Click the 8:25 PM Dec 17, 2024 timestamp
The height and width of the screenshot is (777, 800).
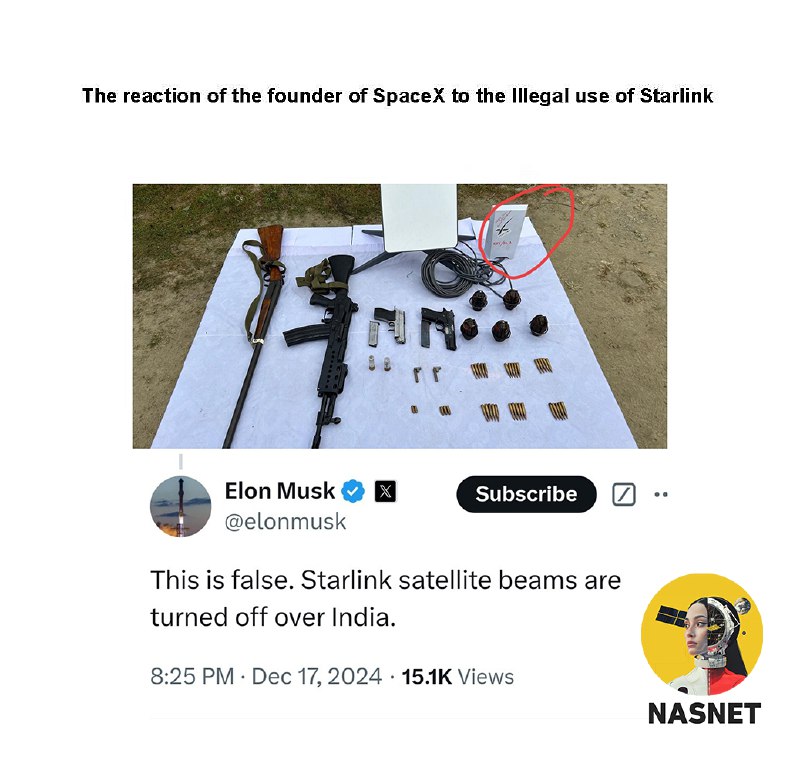coord(266,677)
